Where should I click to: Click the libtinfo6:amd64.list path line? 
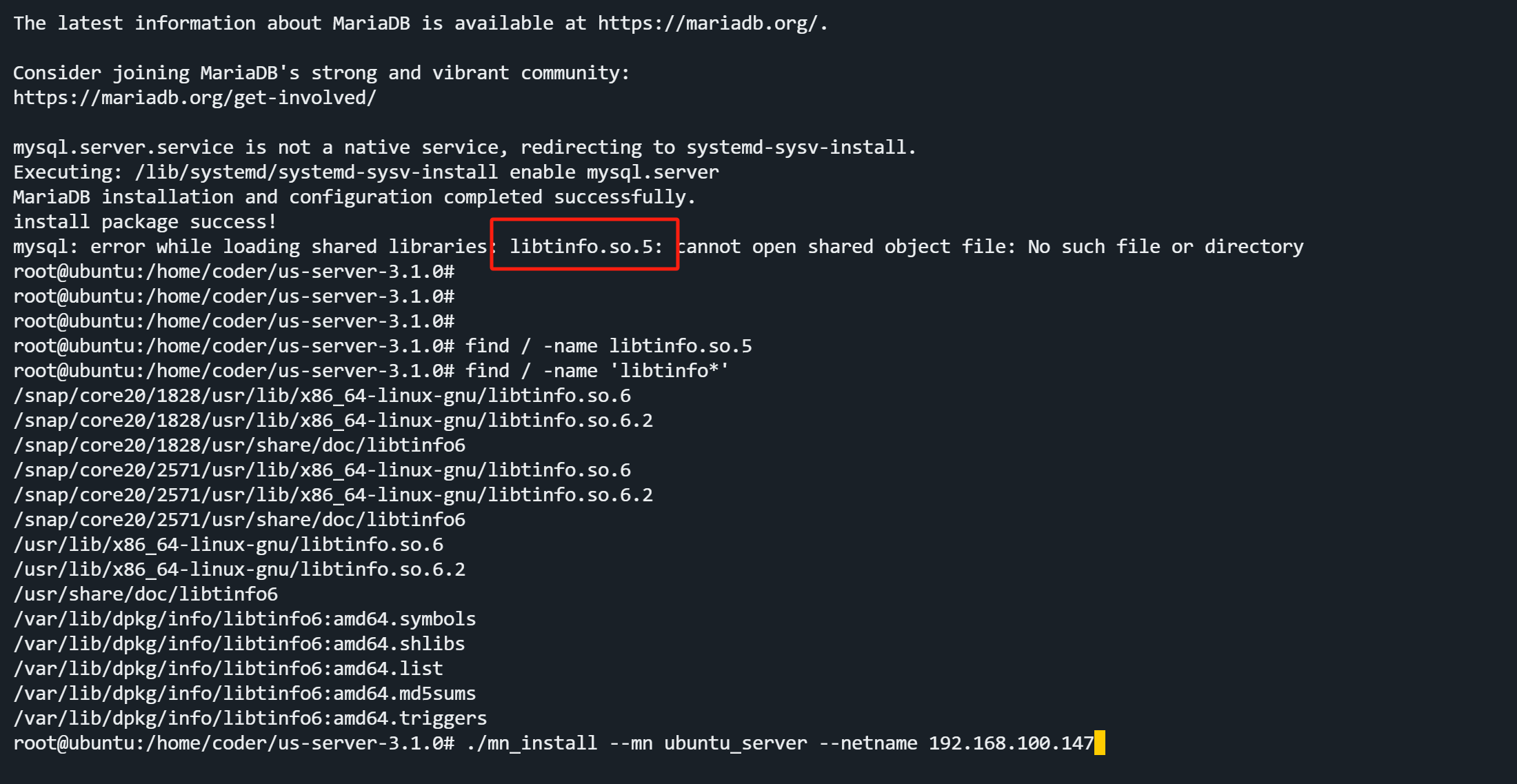pyautogui.click(x=228, y=668)
